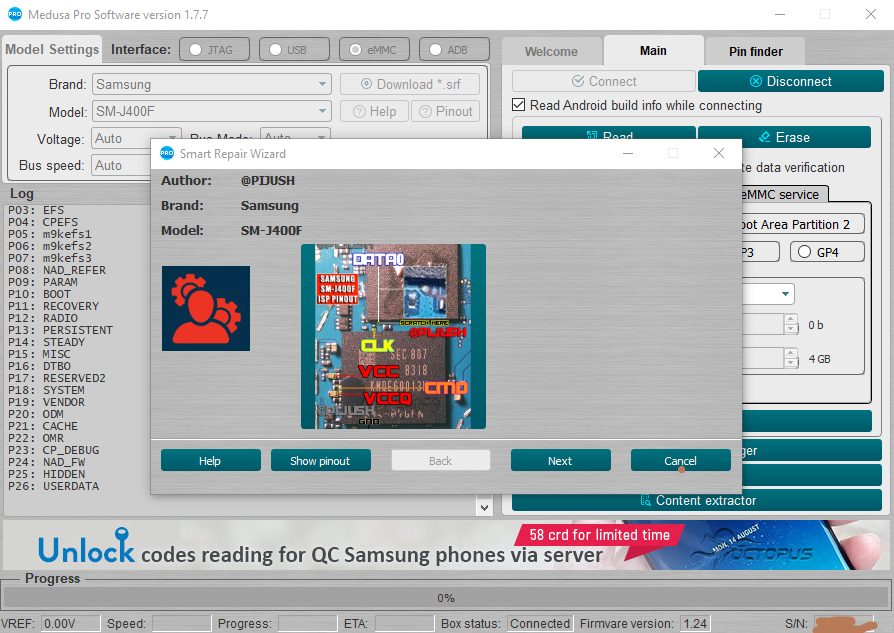The image size is (894, 633).
Task: Switch to the Pin finder tab
Action: pyautogui.click(x=755, y=51)
